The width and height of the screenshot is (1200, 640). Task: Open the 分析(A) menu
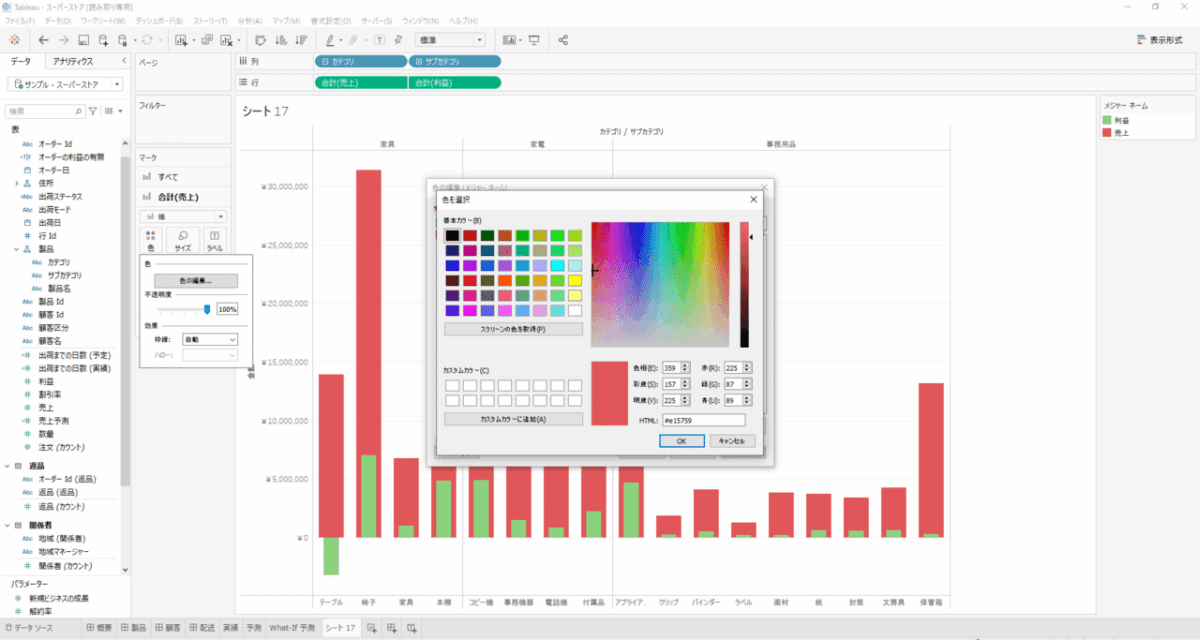(251, 20)
